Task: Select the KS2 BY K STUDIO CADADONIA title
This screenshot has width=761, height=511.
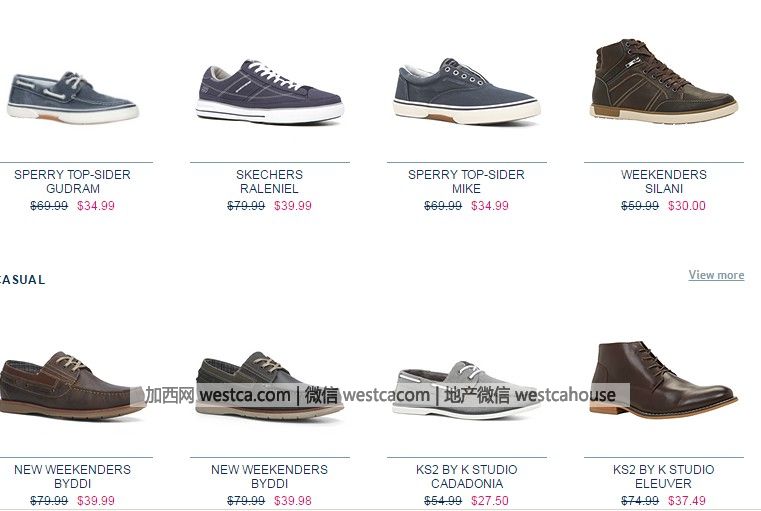Action: 466,477
